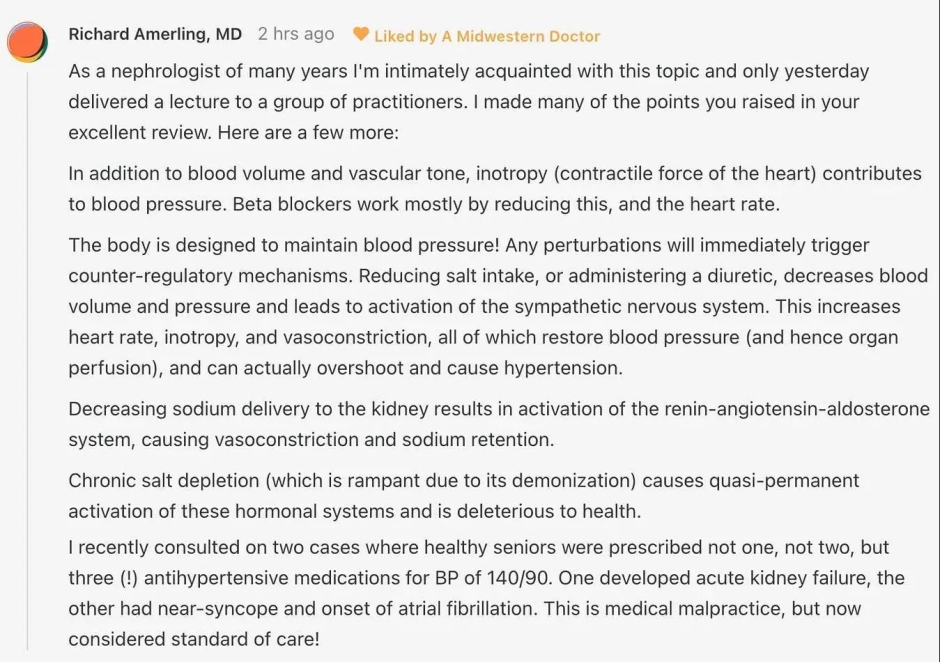Click the "2 hrs ago" comment timestamp
Viewport: 940px width, 662px height.
point(296,34)
